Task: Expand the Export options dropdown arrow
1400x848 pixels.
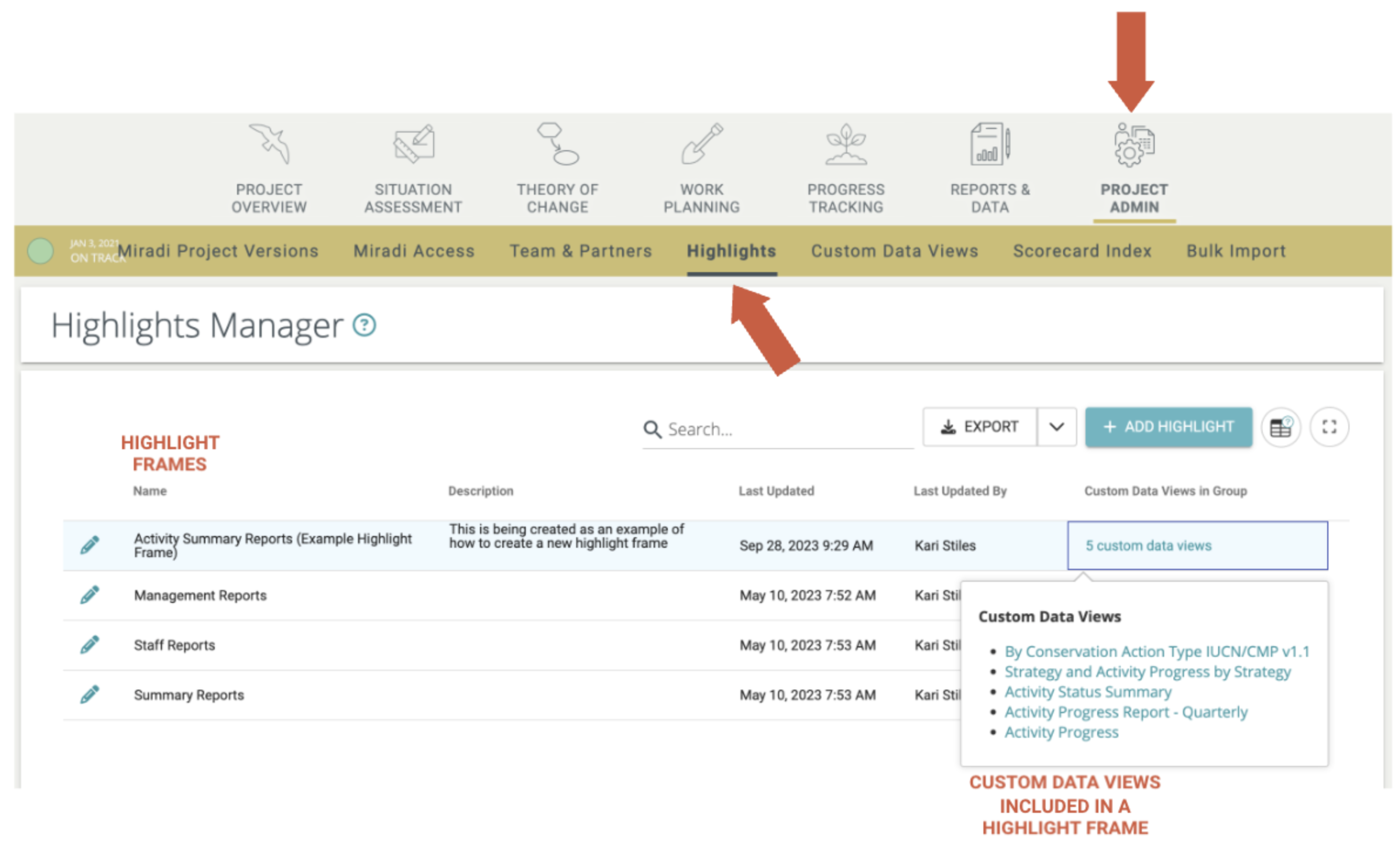Action: [1056, 427]
